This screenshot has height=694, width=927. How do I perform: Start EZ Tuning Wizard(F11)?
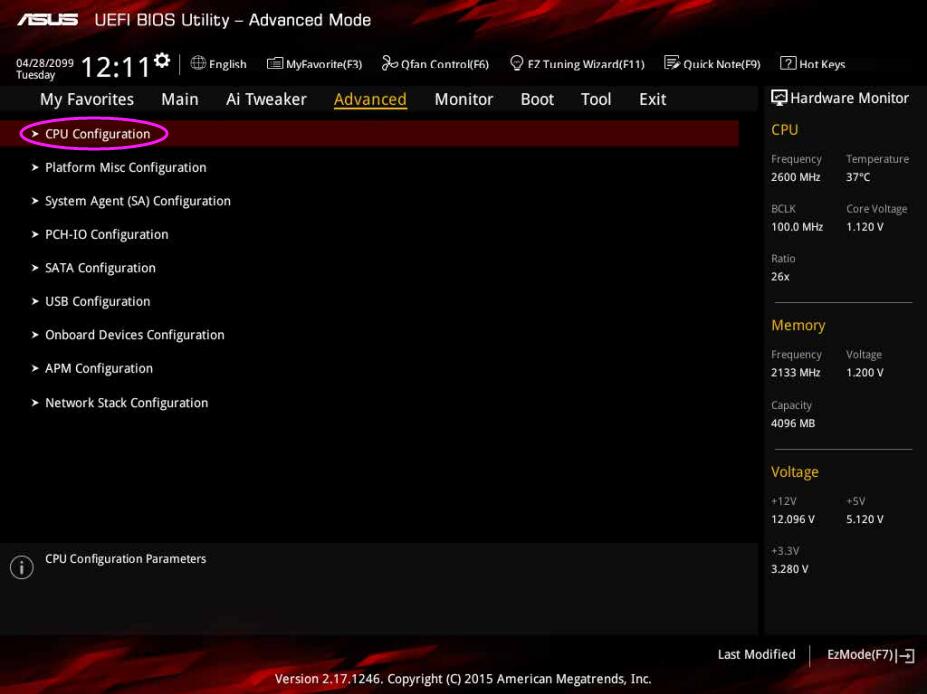tap(577, 63)
